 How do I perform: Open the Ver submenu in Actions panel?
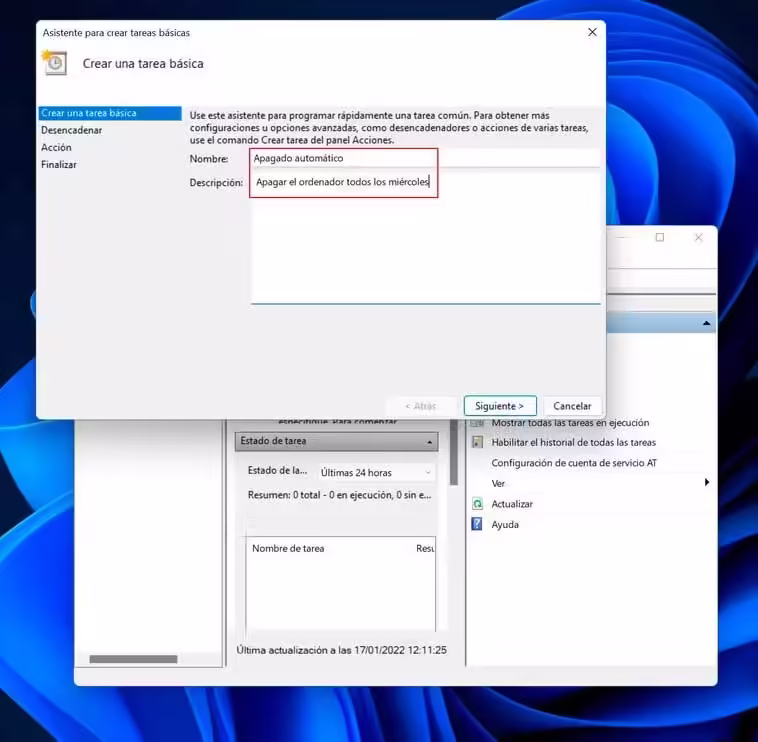(x=498, y=483)
